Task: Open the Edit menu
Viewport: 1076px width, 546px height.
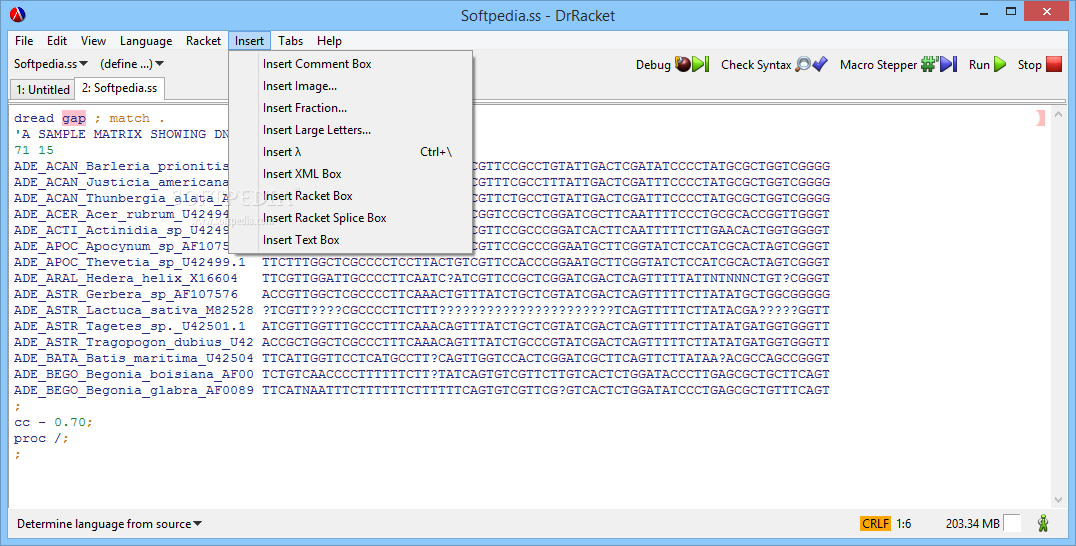Action: (x=57, y=40)
